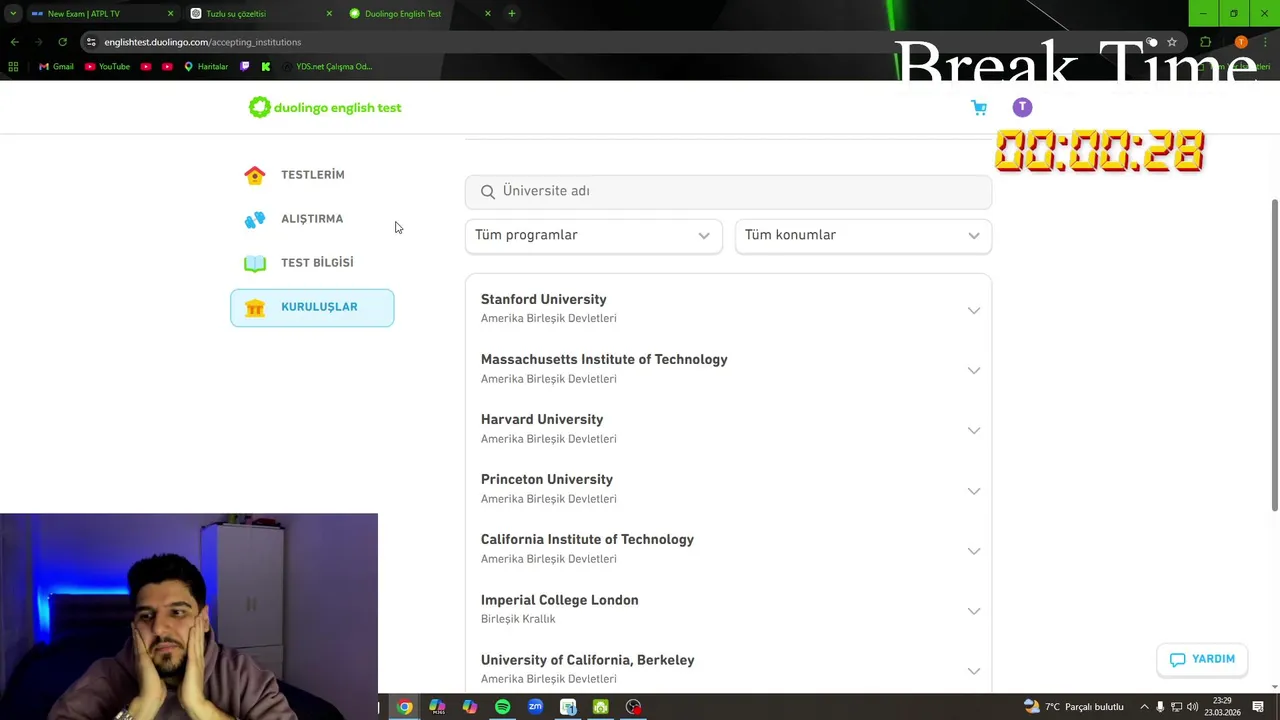
Task: Open the shopping cart icon
Action: coord(979,108)
